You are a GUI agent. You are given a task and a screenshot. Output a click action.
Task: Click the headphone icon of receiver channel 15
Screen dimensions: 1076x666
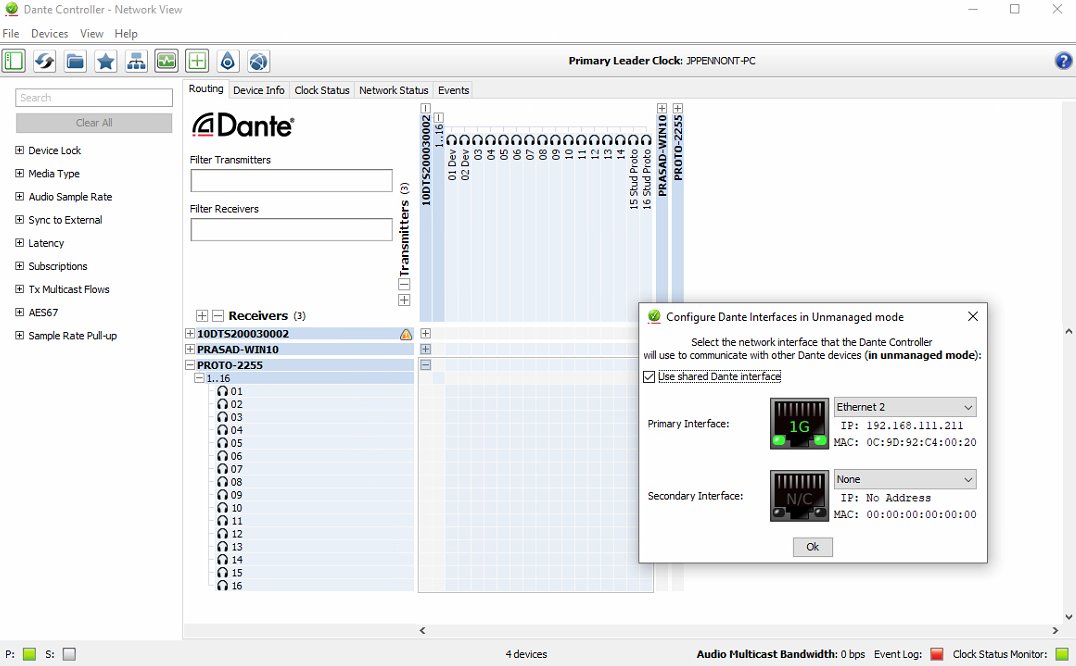(222, 573)
